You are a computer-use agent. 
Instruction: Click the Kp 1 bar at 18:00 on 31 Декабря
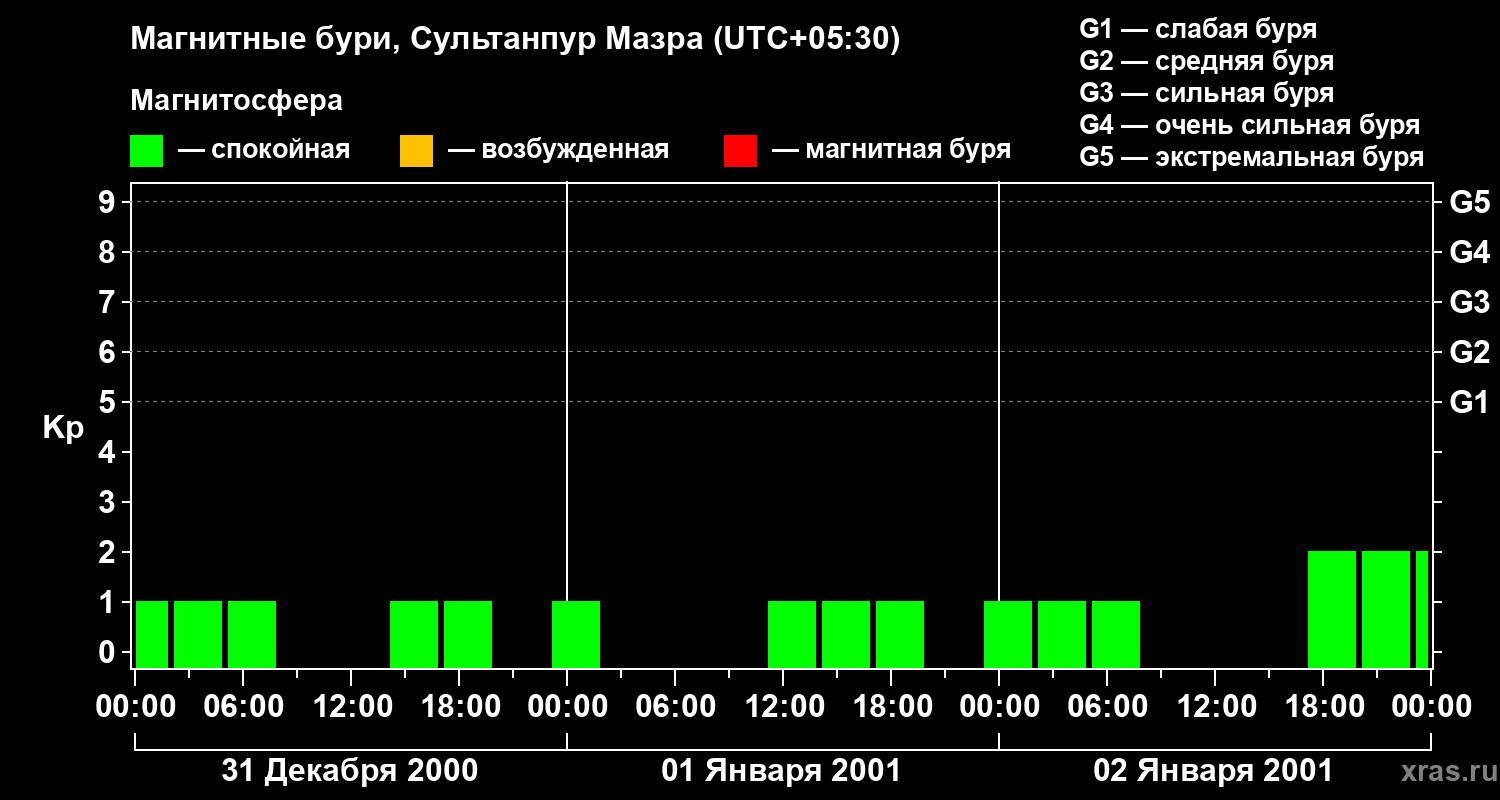pyautogui.click(x=468, y=634)
